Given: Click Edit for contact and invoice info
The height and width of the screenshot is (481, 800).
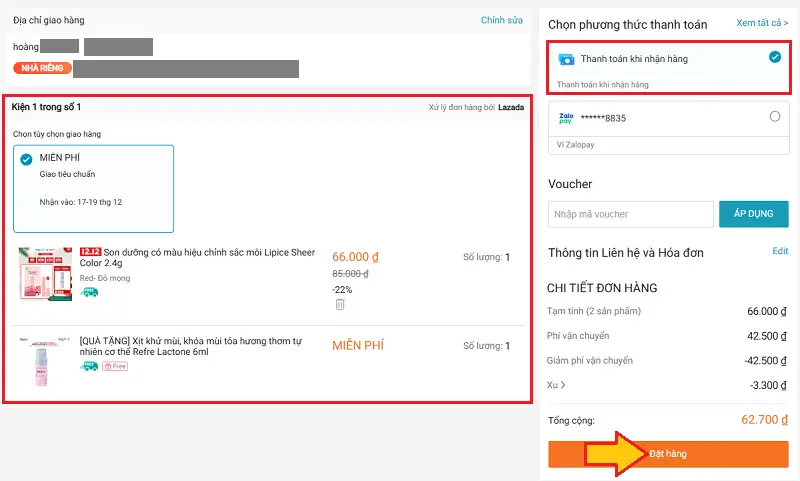Looking at the screenshot, I should [780, 251].
